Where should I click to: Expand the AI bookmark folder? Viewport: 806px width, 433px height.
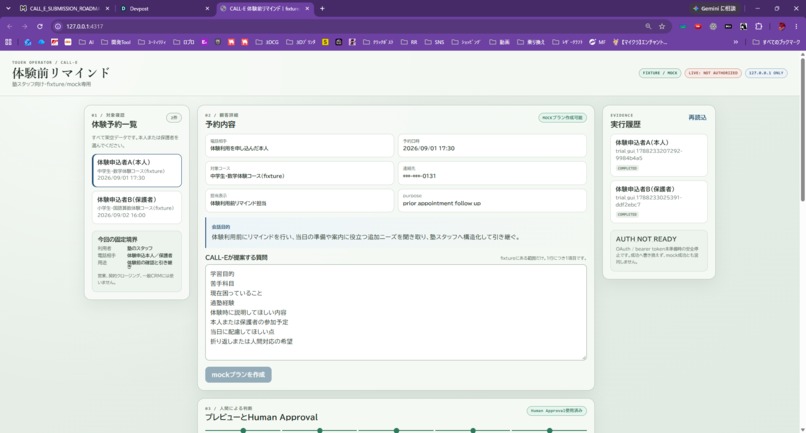click(x=86, y=42)
